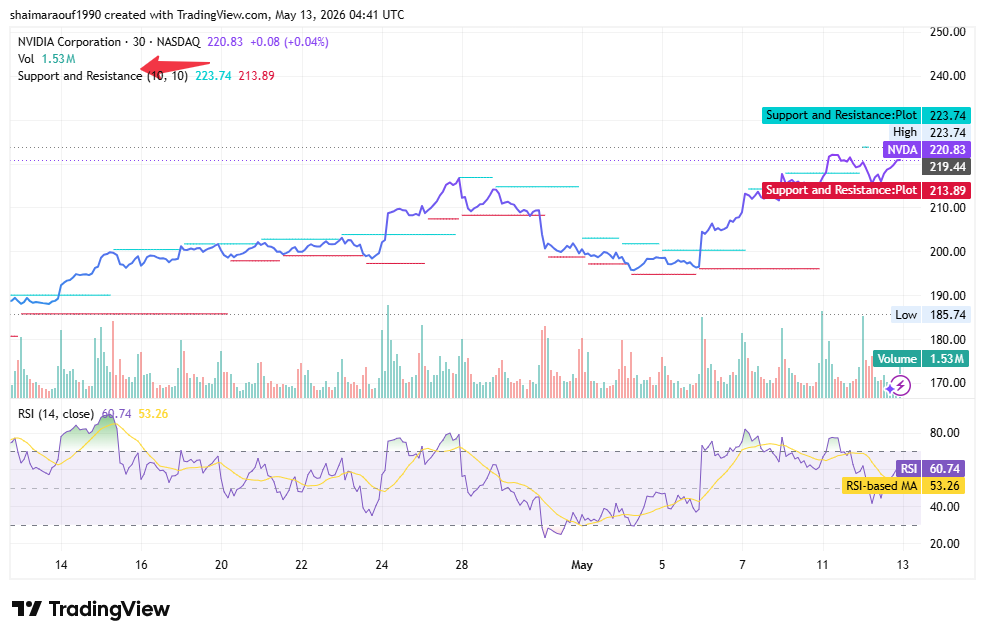This screenshot has width=985, height=639.
Task: Click the May label on time axis
Action: (x=582, y=565)
